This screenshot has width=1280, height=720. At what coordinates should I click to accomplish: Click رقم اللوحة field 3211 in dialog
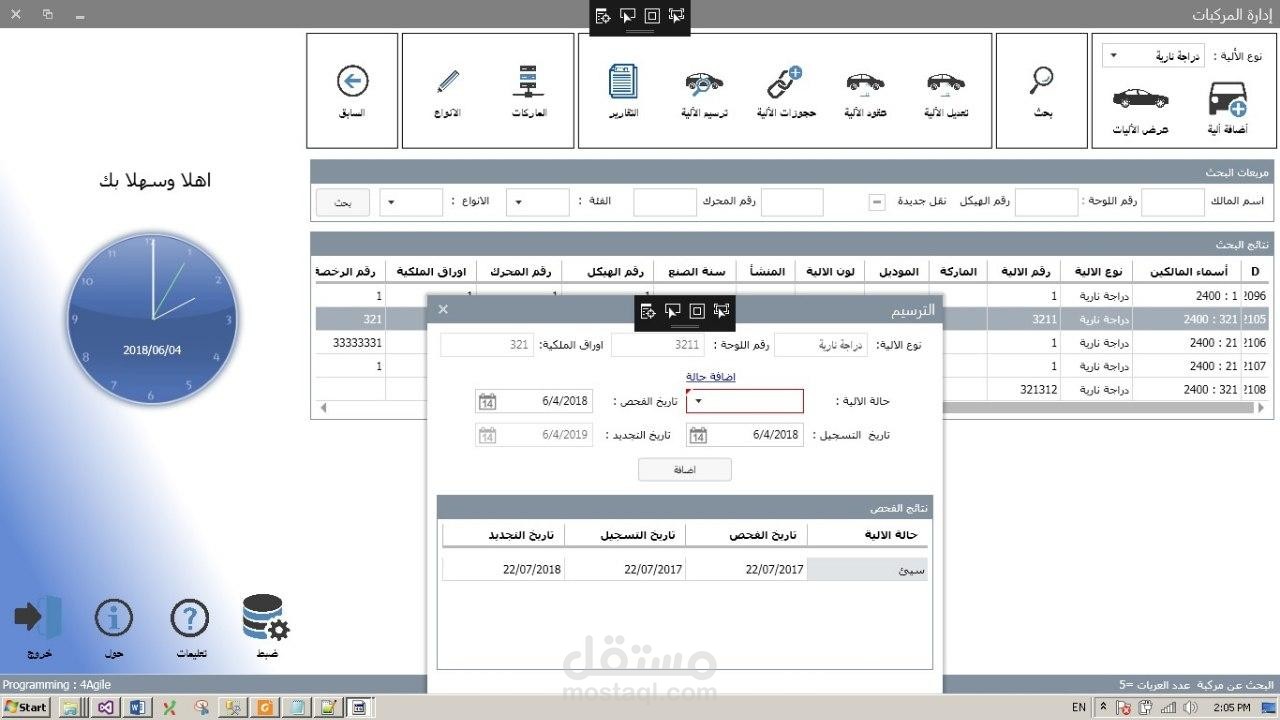pos(658,345)
